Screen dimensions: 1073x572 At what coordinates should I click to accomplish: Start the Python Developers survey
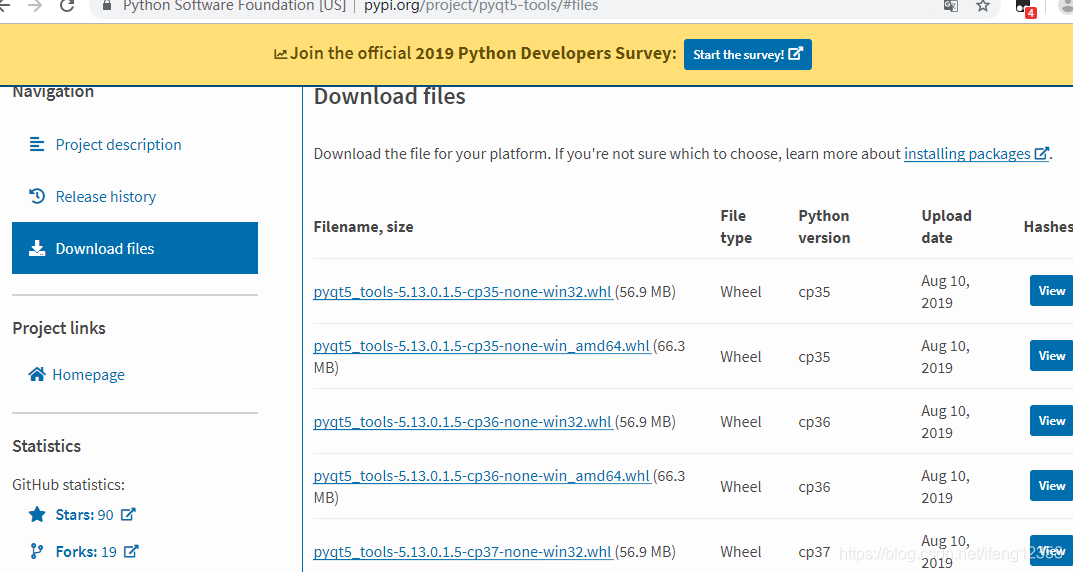coord(747,55)
